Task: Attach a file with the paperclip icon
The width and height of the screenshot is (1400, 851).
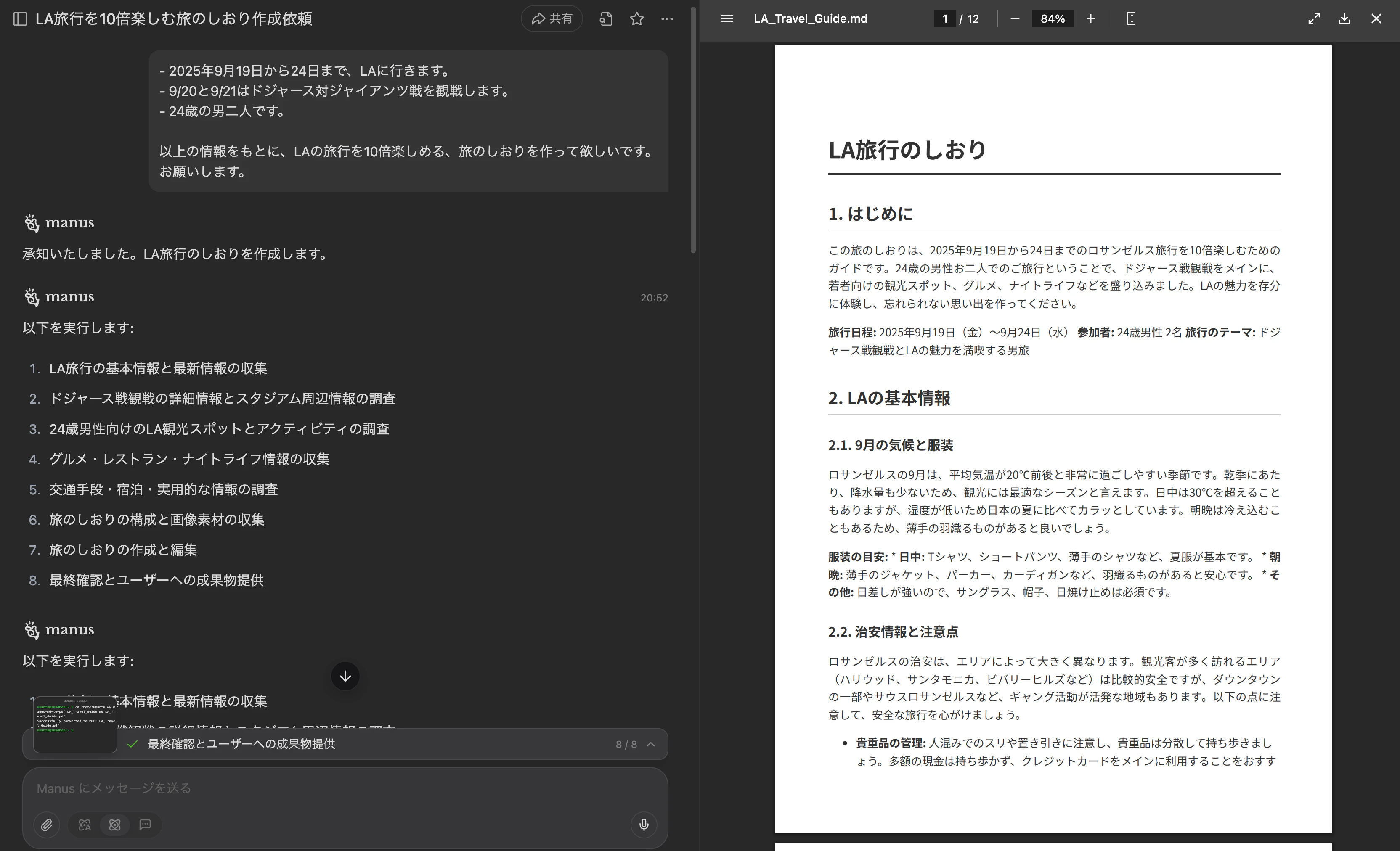Action: [x=47, y=825]
